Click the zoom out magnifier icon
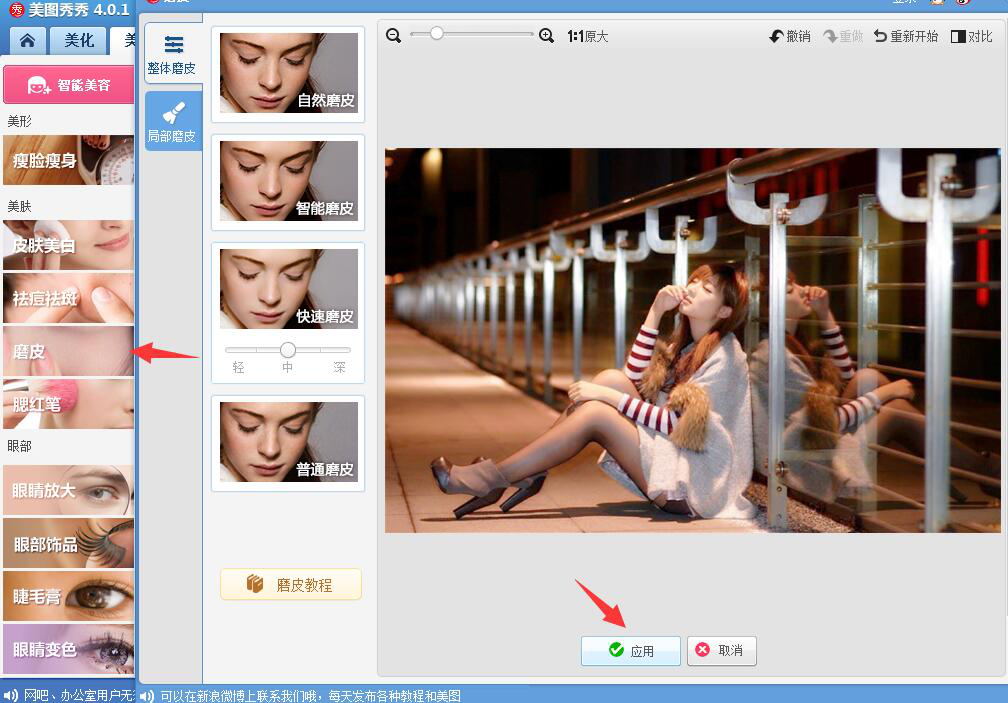 tap(393, 35)
